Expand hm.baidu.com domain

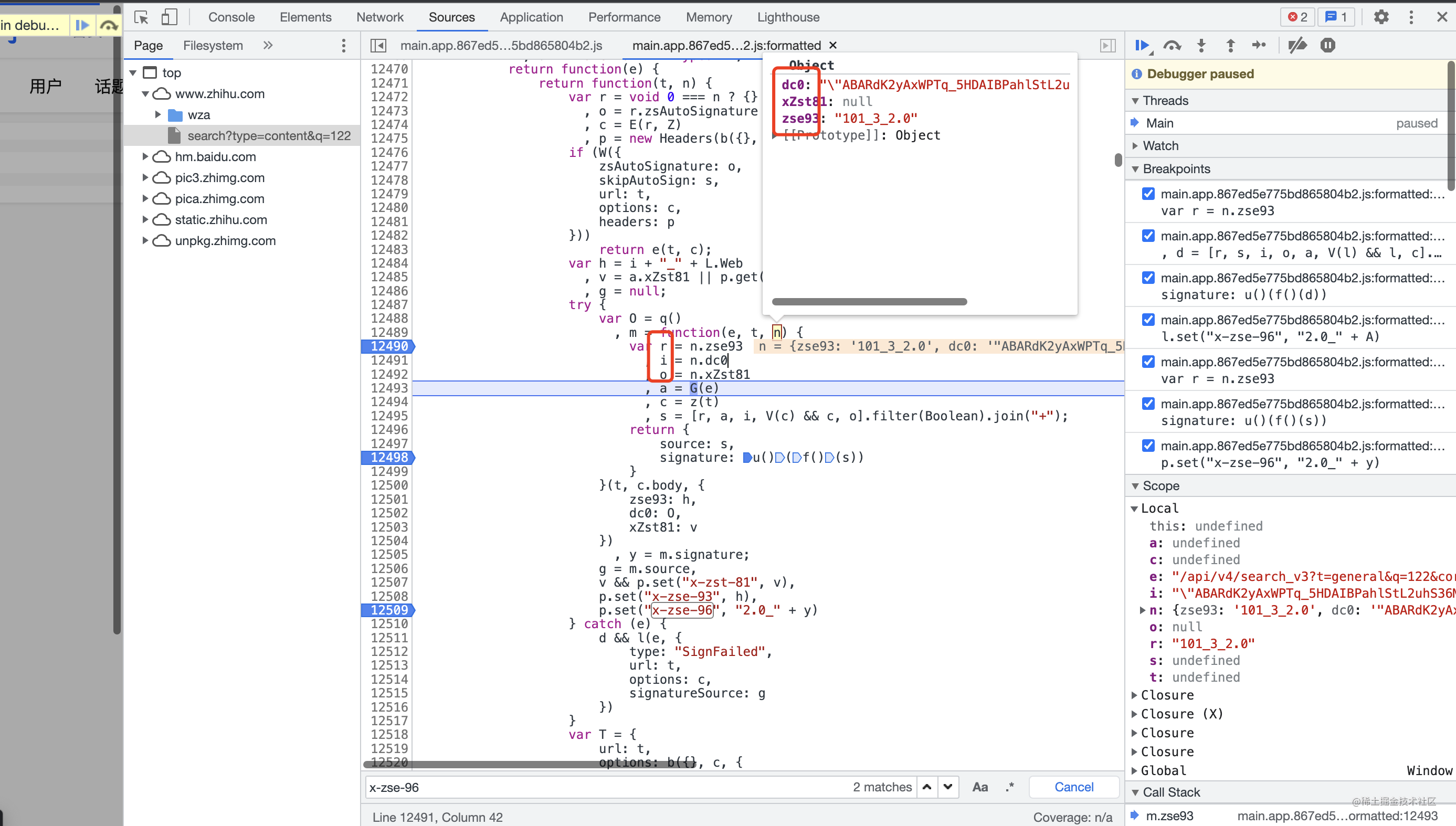145,156
